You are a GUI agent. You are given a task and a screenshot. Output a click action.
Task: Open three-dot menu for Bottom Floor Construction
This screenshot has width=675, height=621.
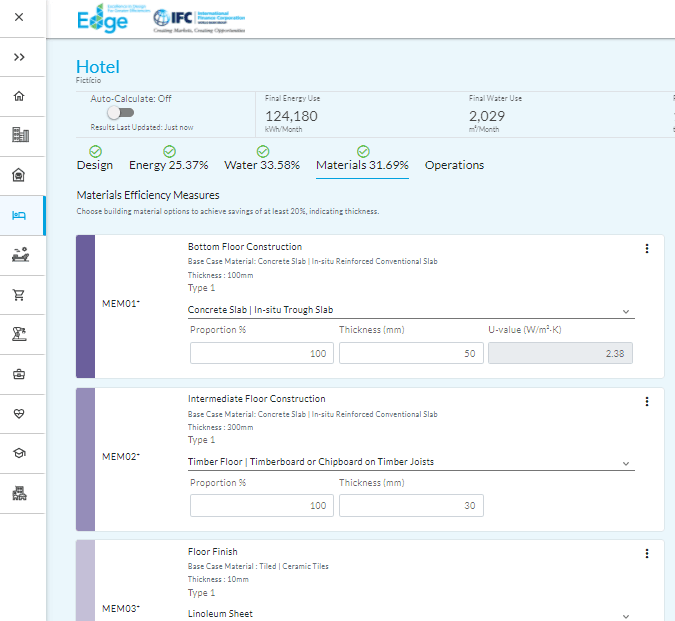point(646,249)
